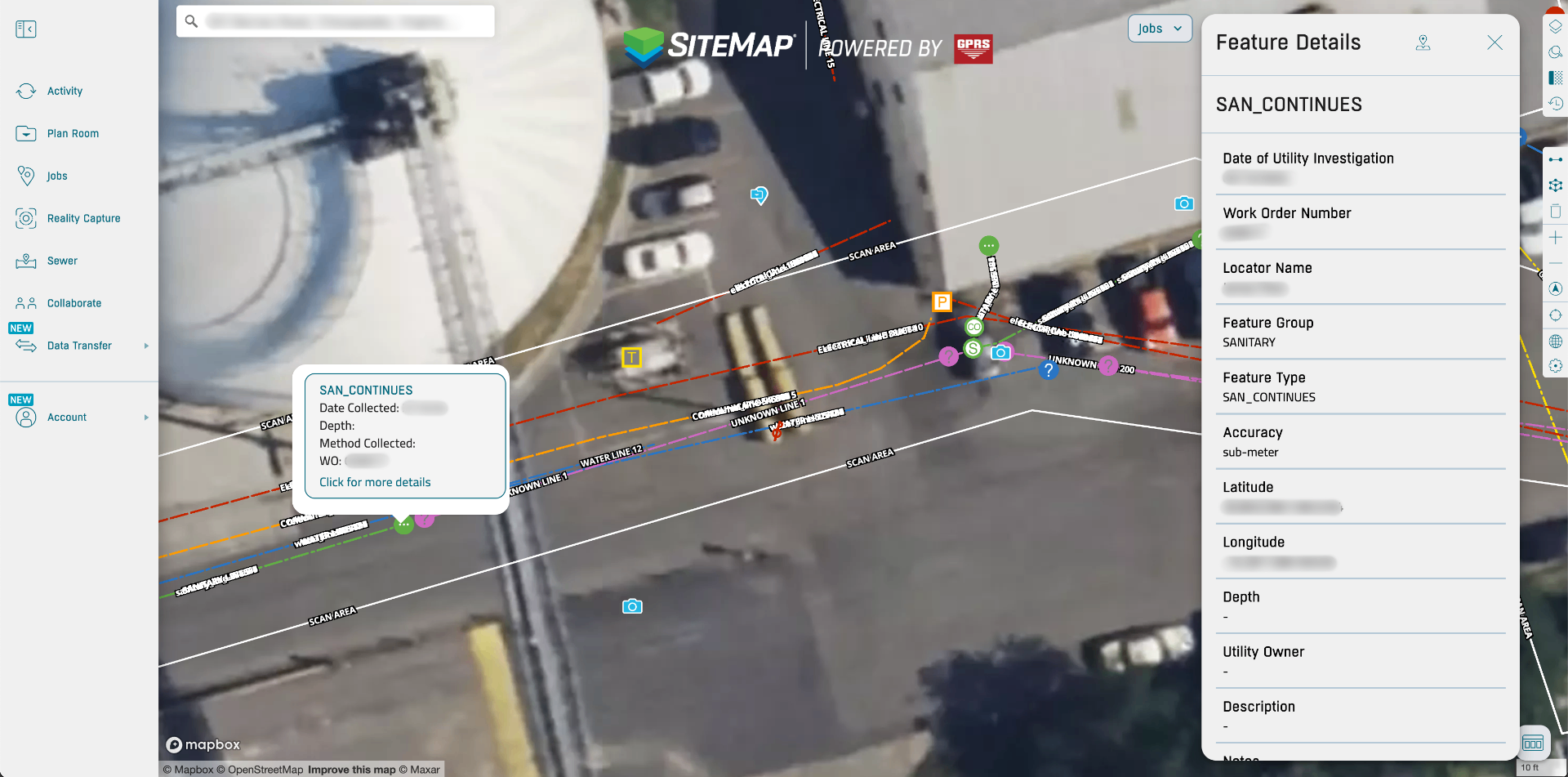This screenshot has height=777, width=1568.
Task: Click 'Click for more details' in the popup
Action: point(374,482)
